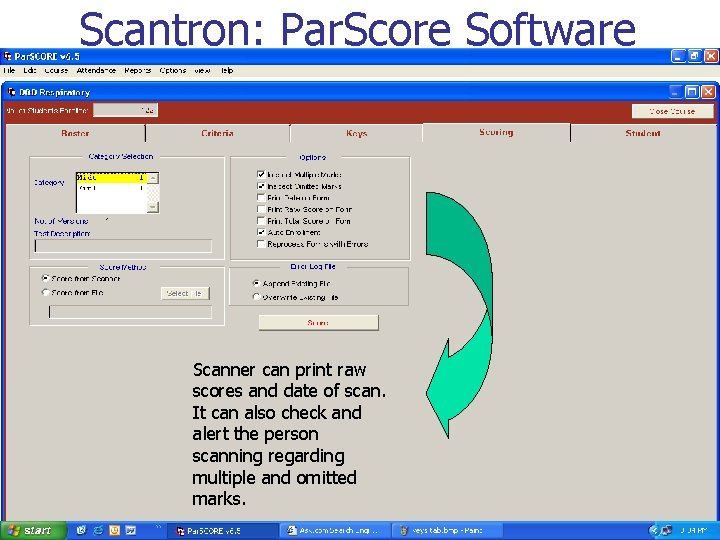Click the Select File button
The height and width of the screenshot is (540, 720).
point(185,293)
